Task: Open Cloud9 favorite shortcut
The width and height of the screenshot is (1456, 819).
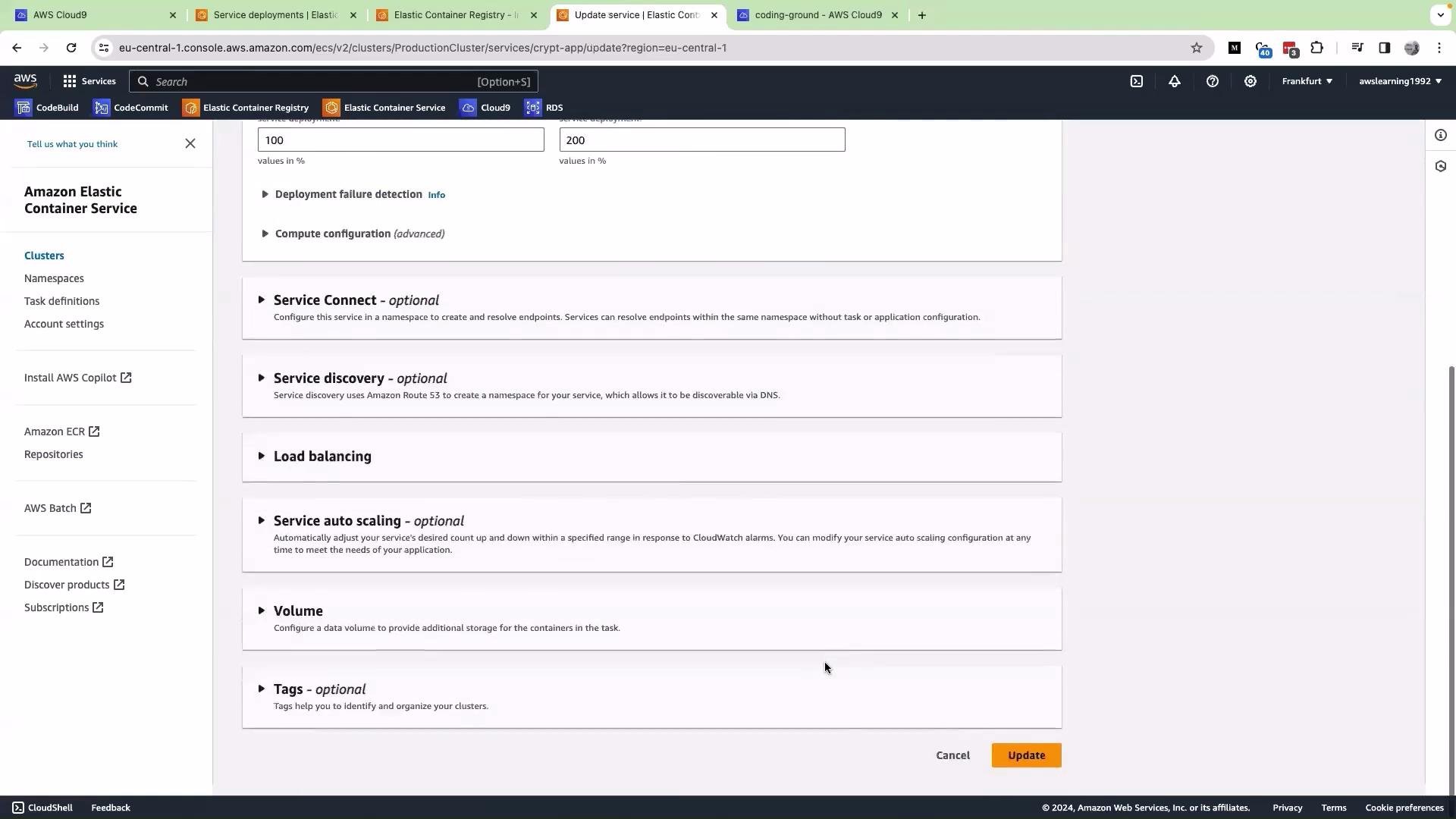Action: click(485, 108)
